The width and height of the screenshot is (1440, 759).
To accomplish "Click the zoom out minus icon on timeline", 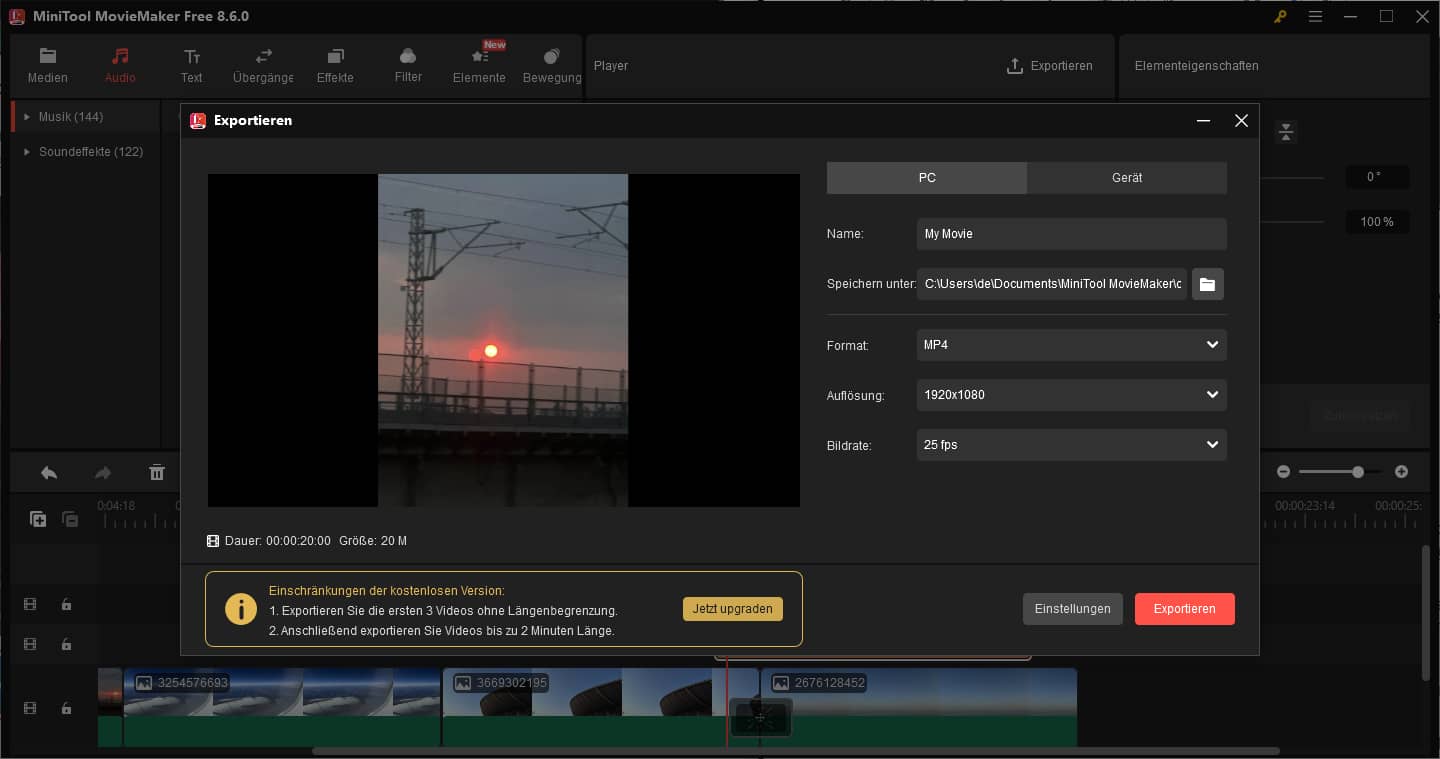I will tap(1283, 472).
